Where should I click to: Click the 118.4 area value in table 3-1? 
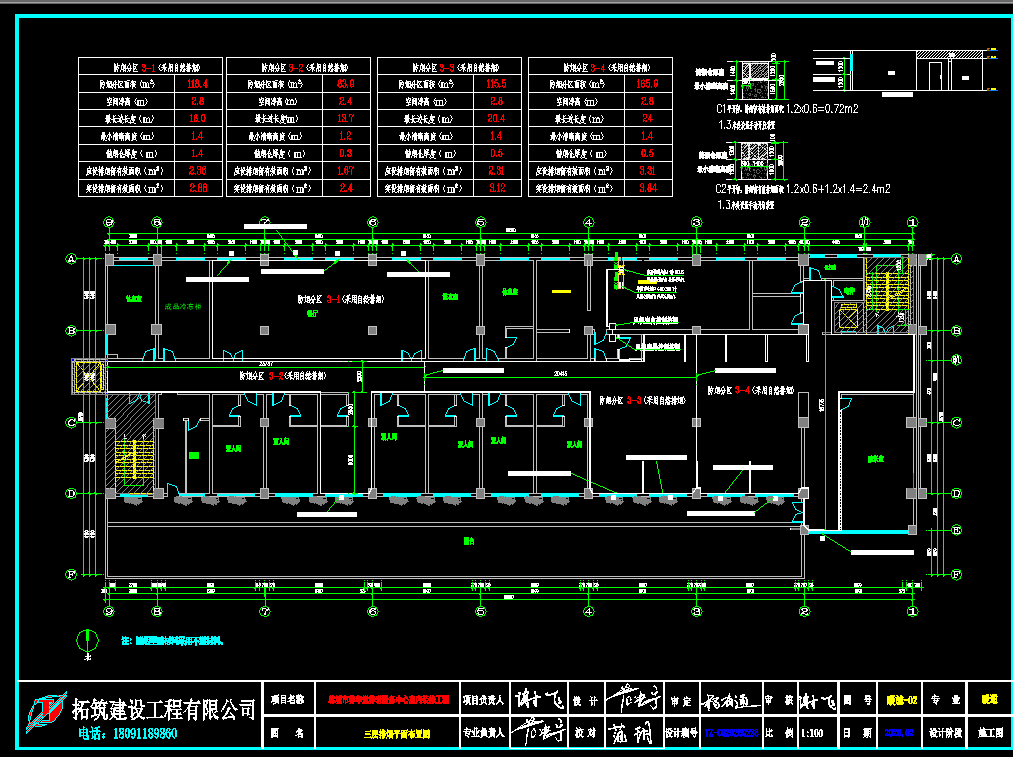(x=197, y=84)
